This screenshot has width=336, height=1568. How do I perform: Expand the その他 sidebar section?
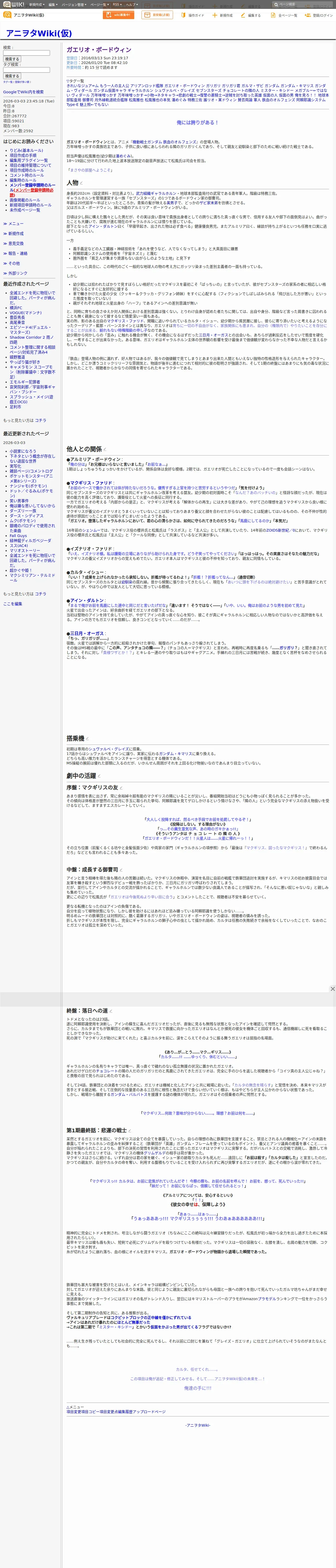12,264
